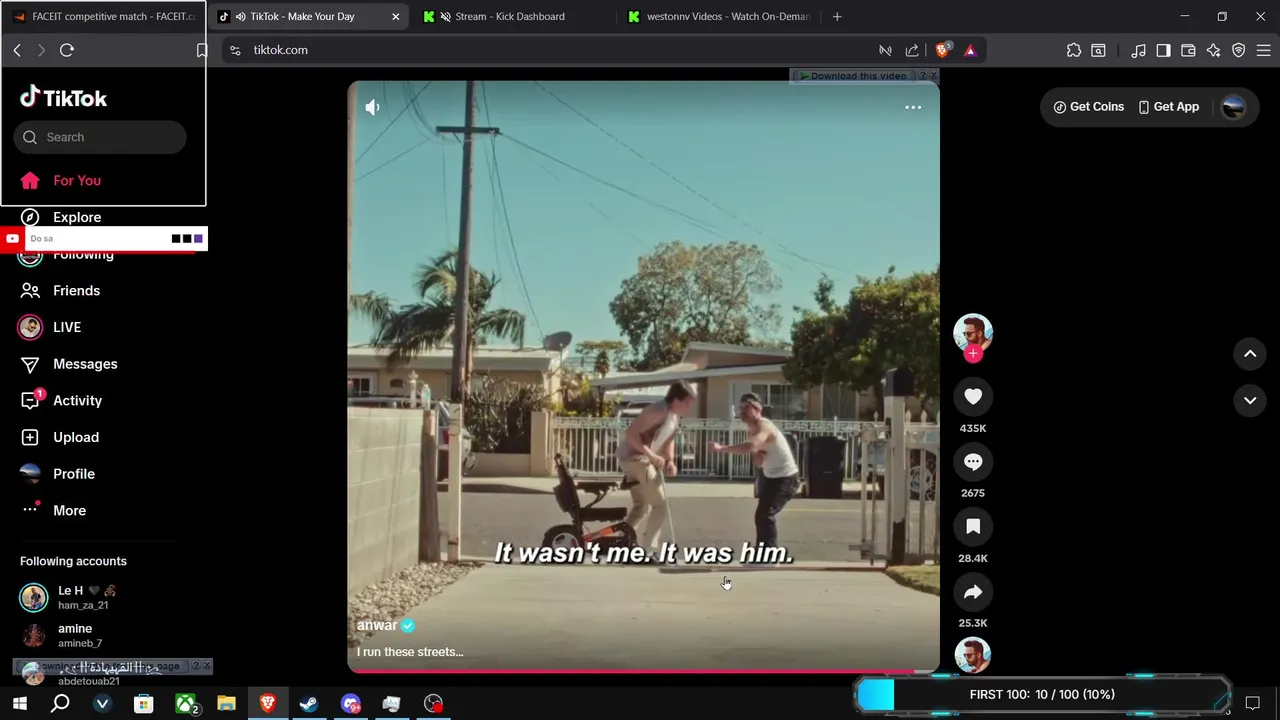Follow anwar with the red plus badge
This screenshot has height=720, width=1280.
point(973,353)
